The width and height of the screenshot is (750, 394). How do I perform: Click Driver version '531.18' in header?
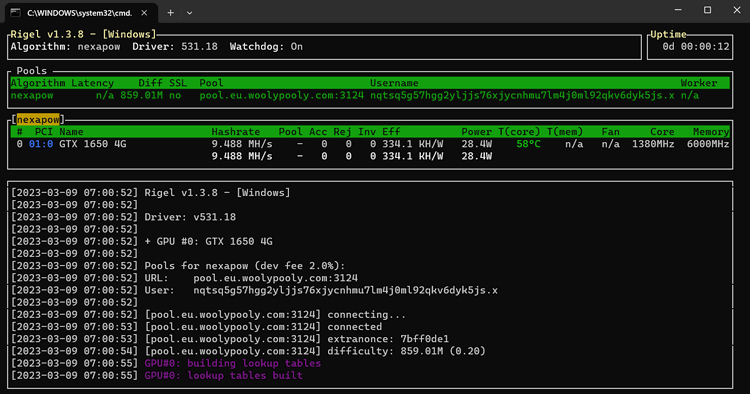[x=199, y=47]
